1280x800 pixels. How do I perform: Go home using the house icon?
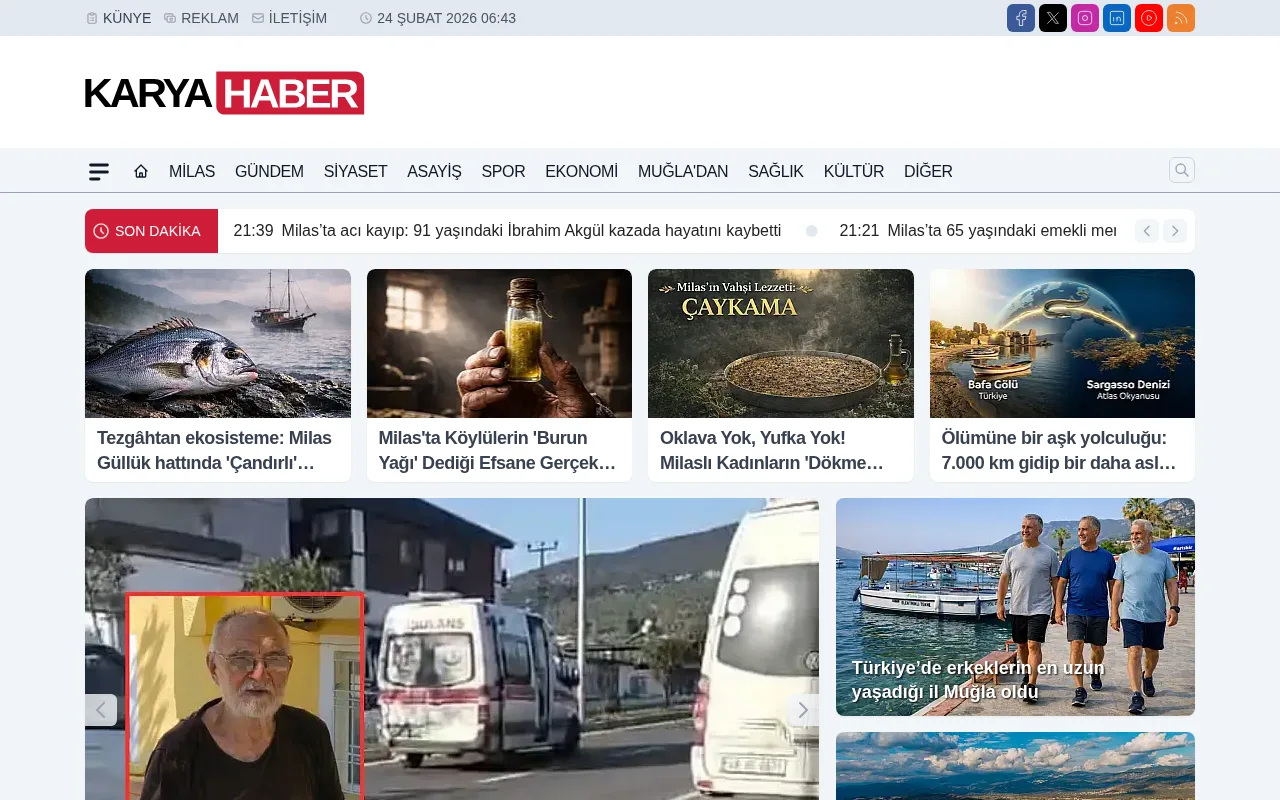[x=140, y=170]
